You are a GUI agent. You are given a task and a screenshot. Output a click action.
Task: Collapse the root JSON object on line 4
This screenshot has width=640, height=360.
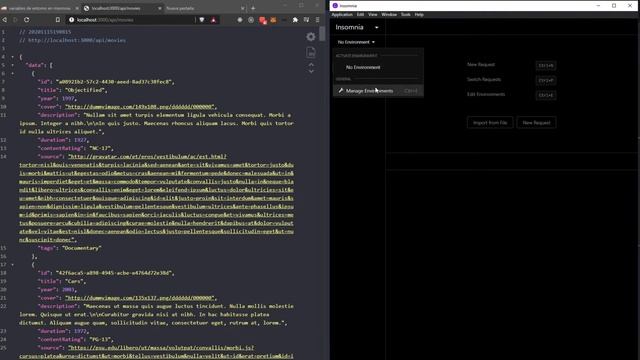point(12,57)
